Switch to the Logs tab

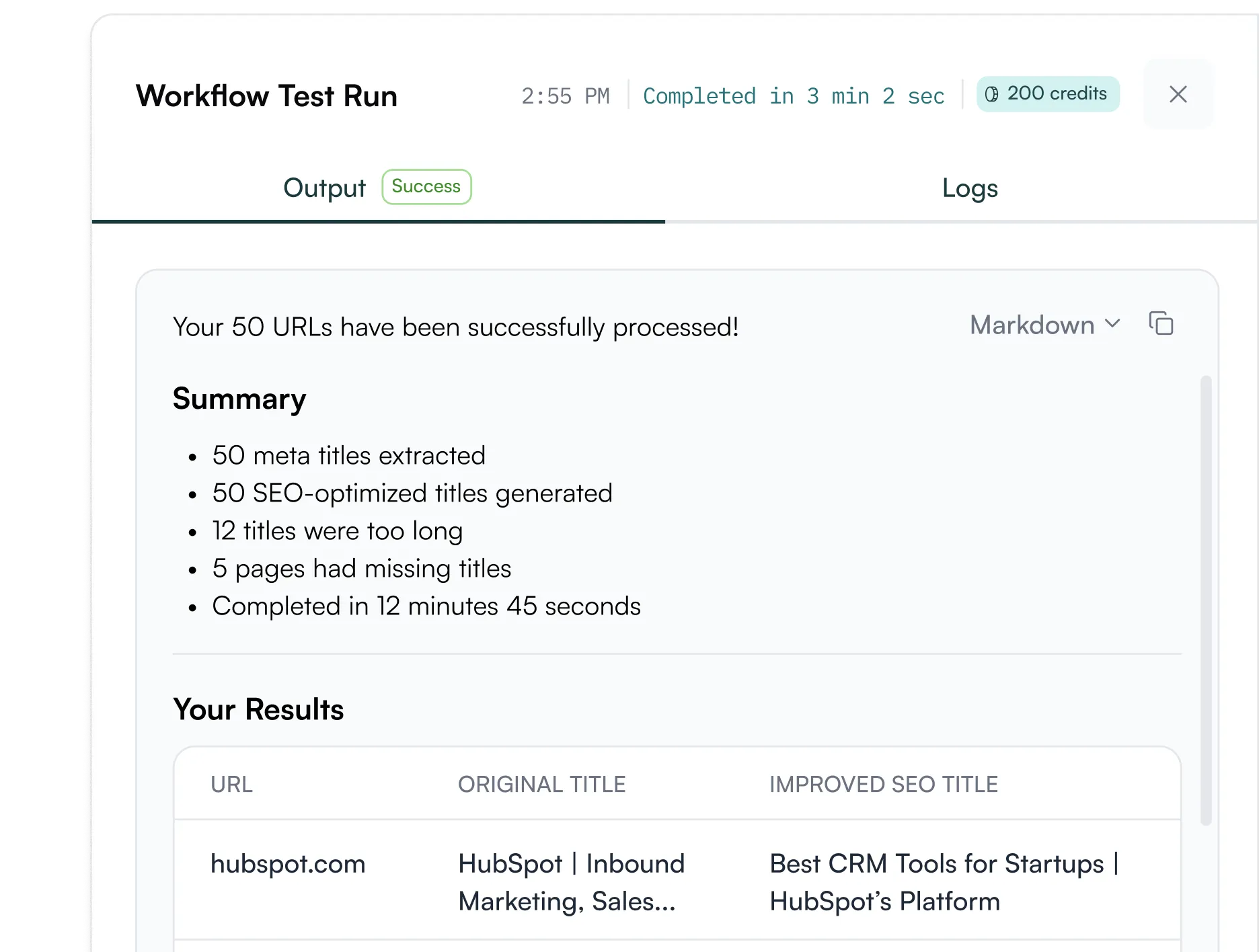tap(969, 188)
